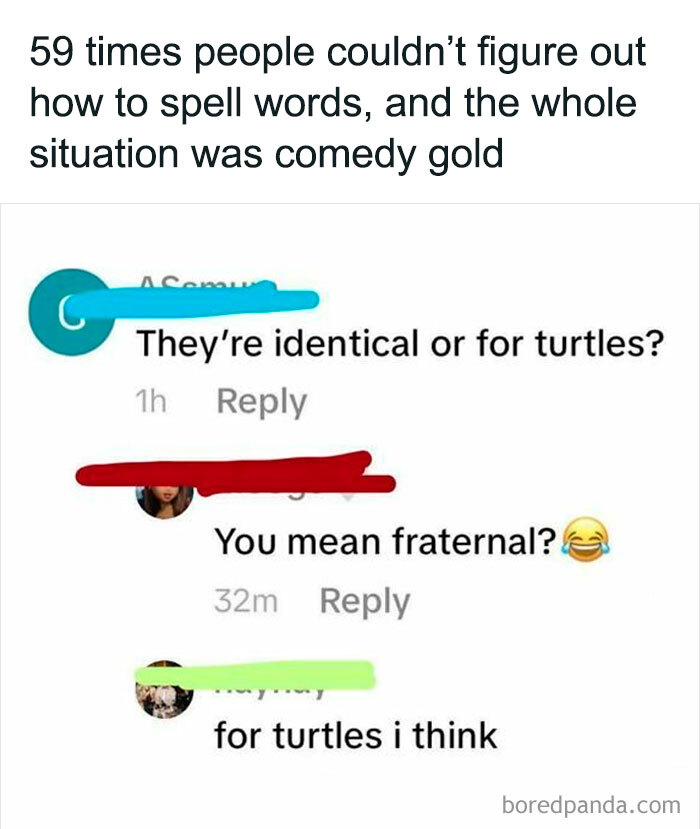The height and width of the screenshot is (829, 700).
Task: Open the third commenter's profile photo
Action: click(165, 689)
